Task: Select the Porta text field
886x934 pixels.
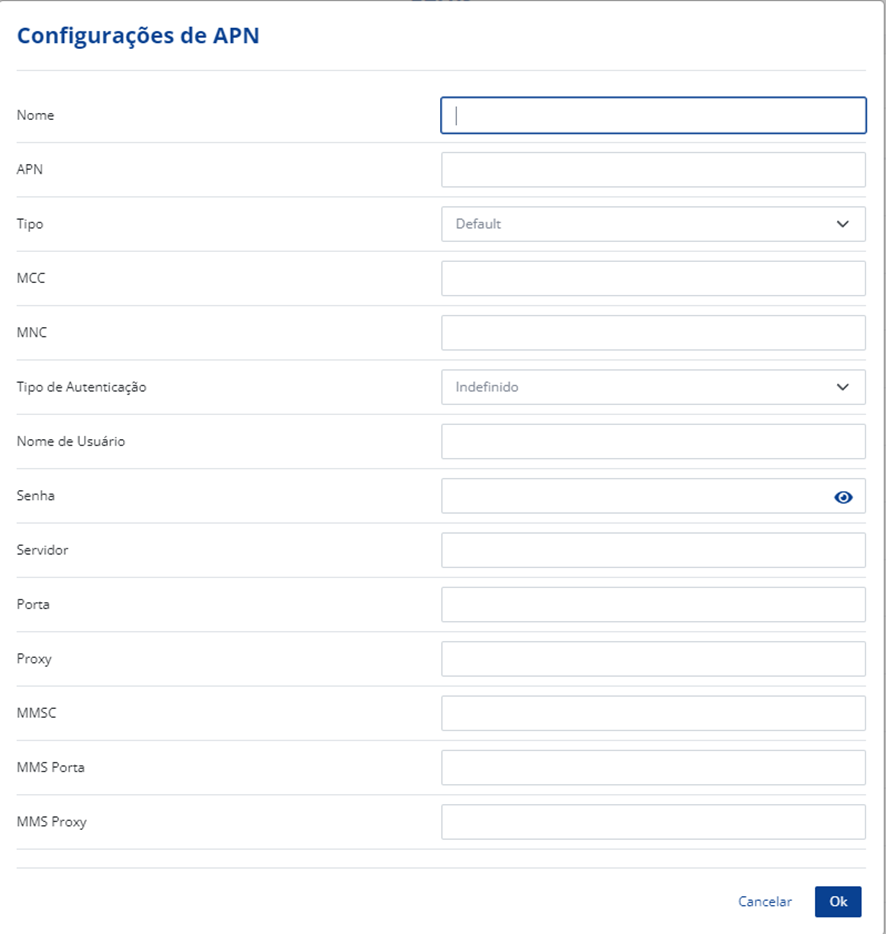Action: point(653,605)
